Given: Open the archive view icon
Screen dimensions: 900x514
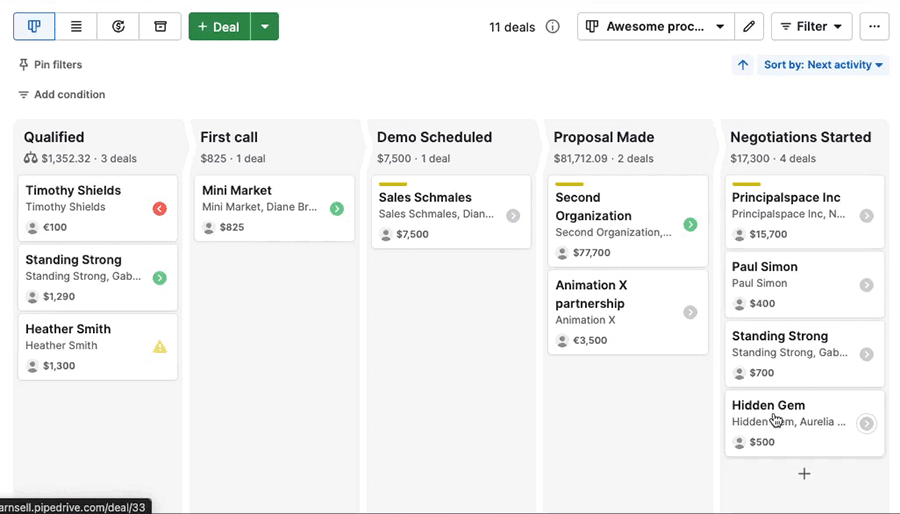Looking at the screenshot, I should coord(160,27).
